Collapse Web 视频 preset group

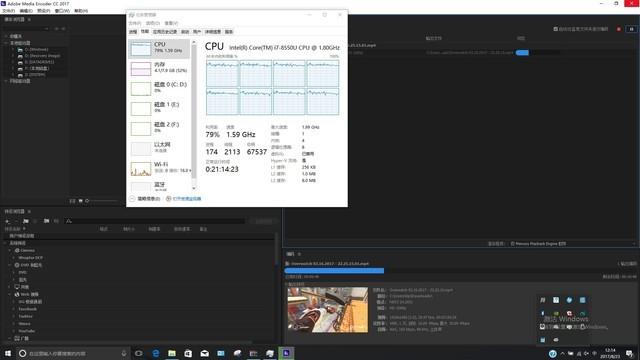coord(10,294)
